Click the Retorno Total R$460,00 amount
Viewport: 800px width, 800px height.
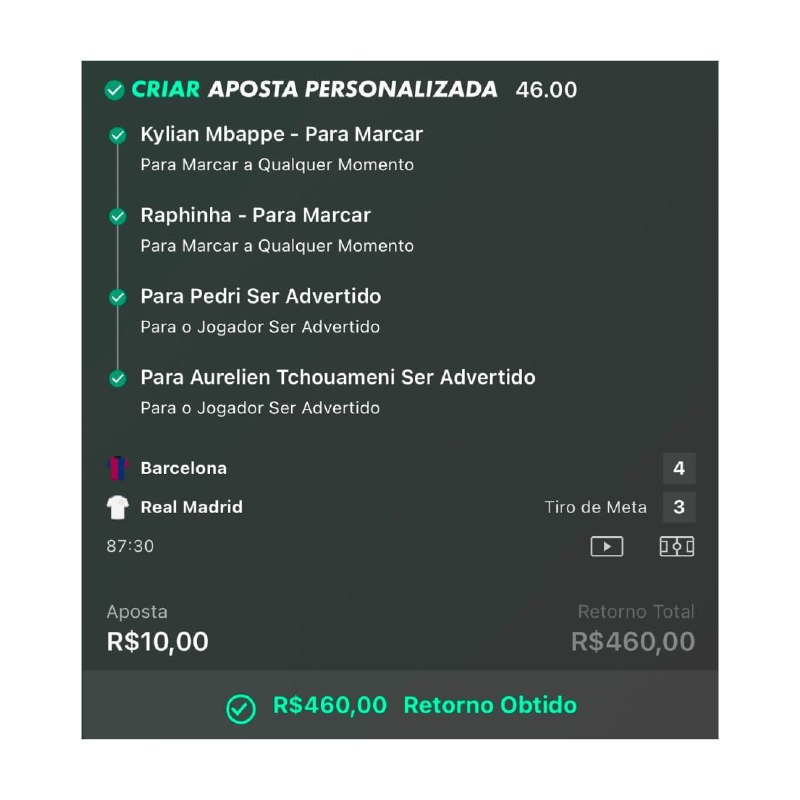[x=632, y=641]
